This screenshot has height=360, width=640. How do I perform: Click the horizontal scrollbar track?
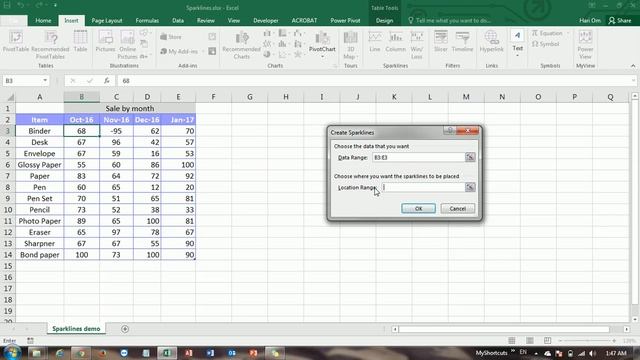[504, 329]
